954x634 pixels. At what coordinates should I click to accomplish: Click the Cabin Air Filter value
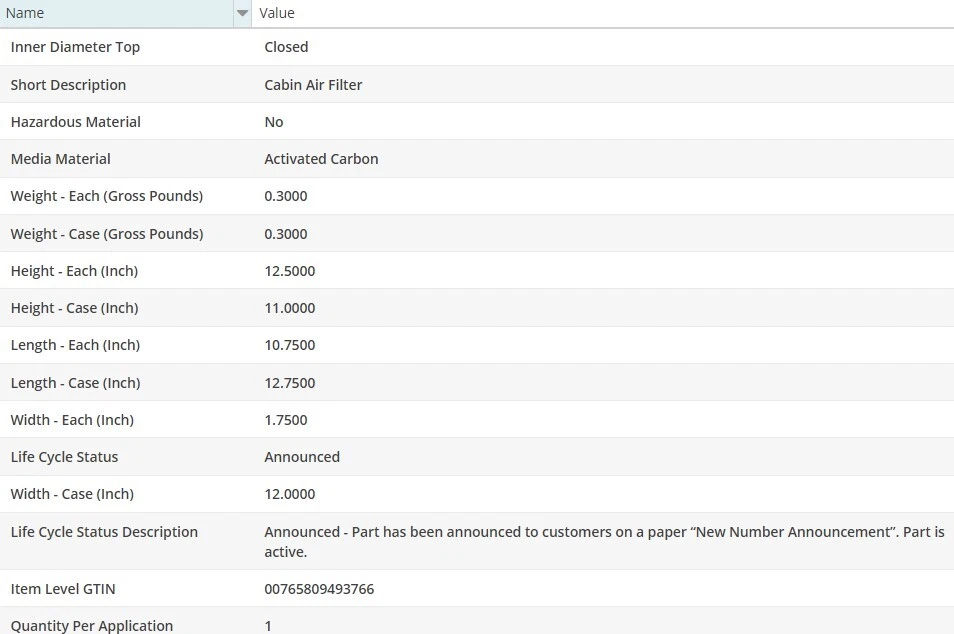(313, 85)
